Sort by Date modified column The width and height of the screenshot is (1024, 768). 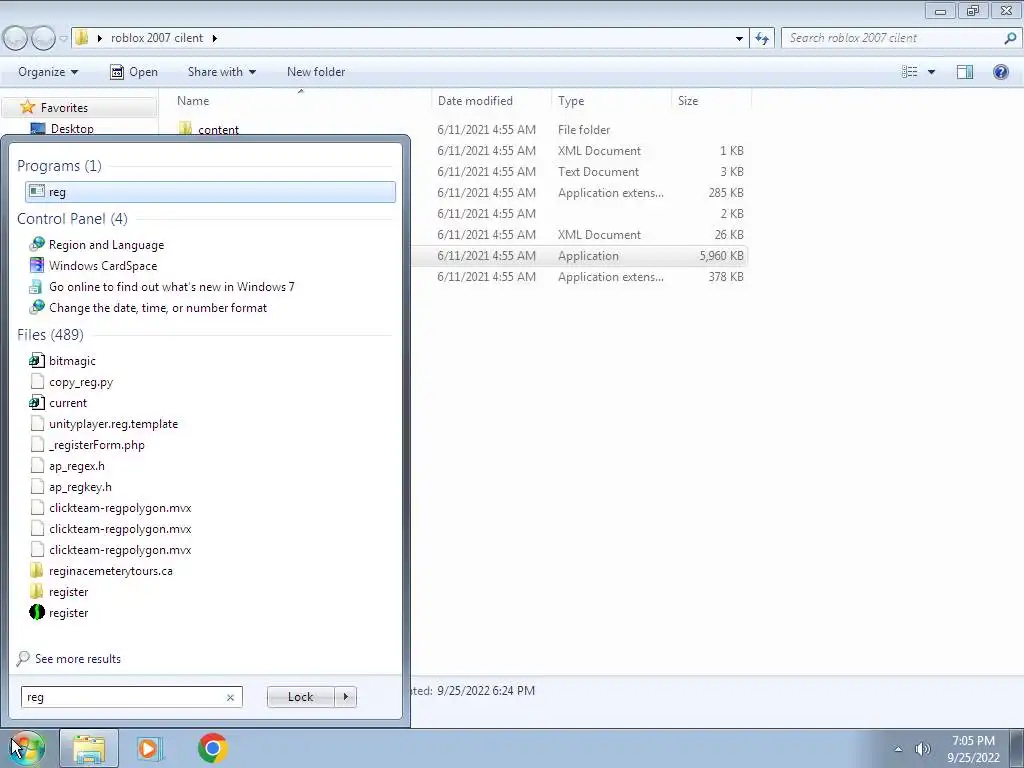coord(475,101)
